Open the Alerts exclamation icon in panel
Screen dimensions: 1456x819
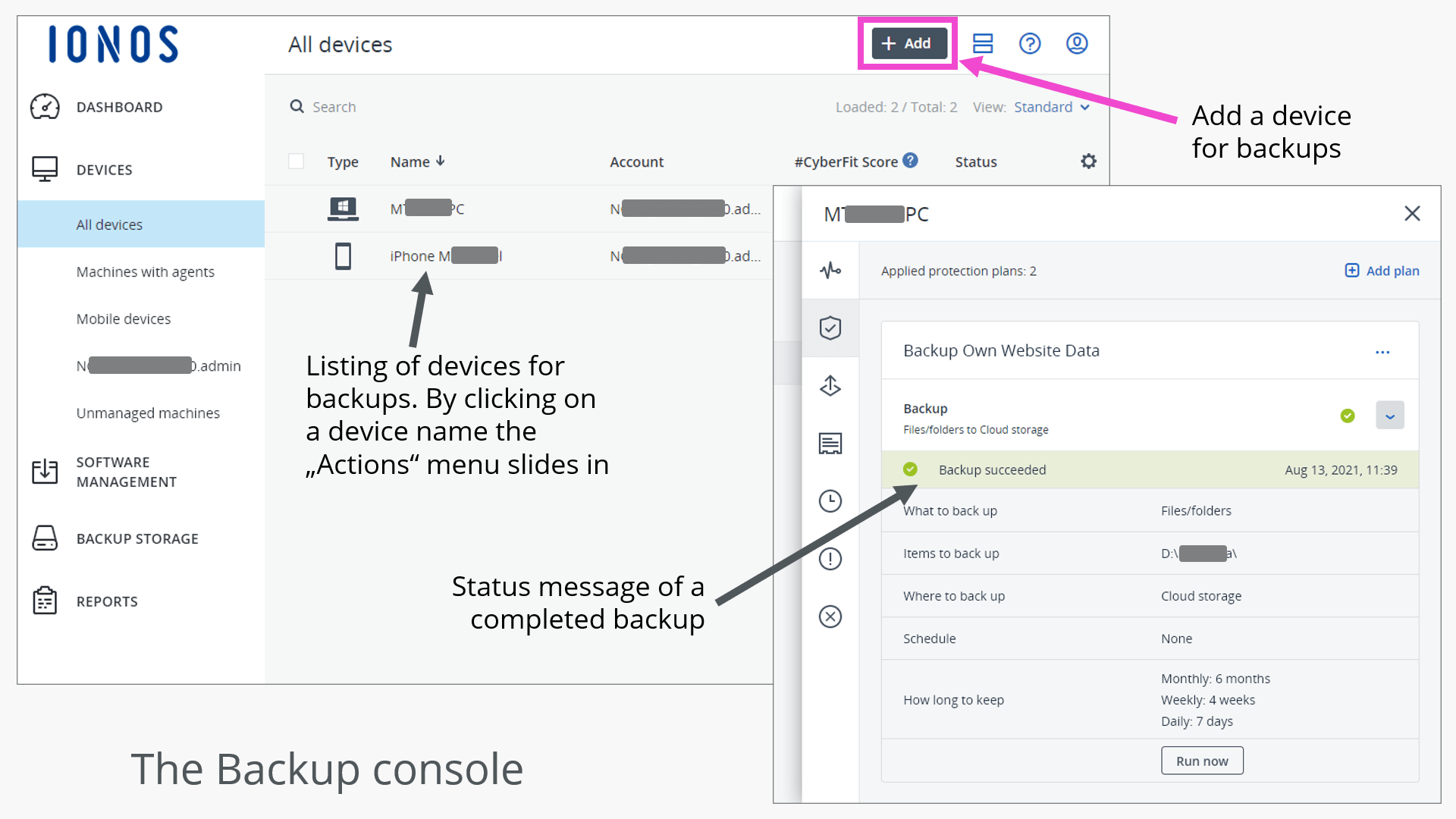click(x=830, y=559)
